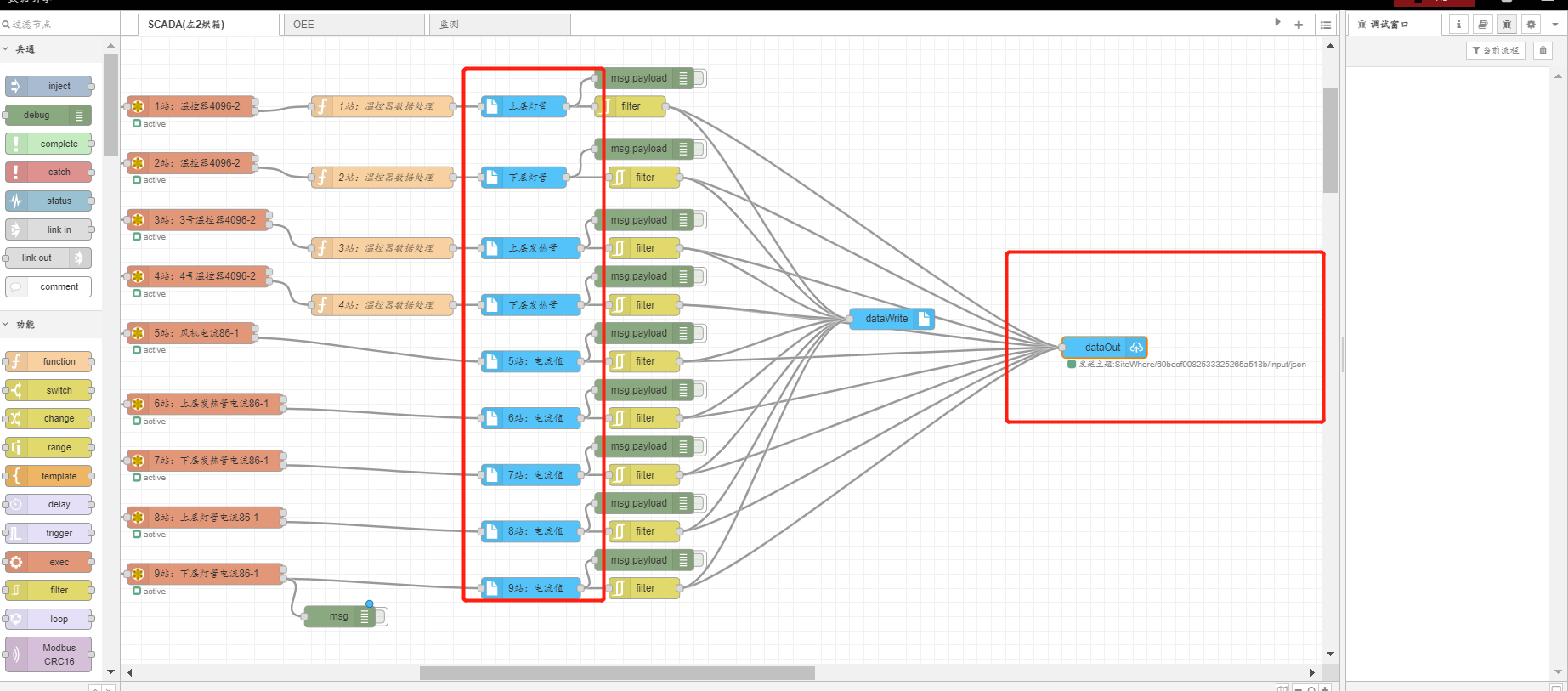Open the information sidebar icon
Image resolution: width=1568 pixels, height=691 pixels.
pyautogui.click(x=1458, y=25)
